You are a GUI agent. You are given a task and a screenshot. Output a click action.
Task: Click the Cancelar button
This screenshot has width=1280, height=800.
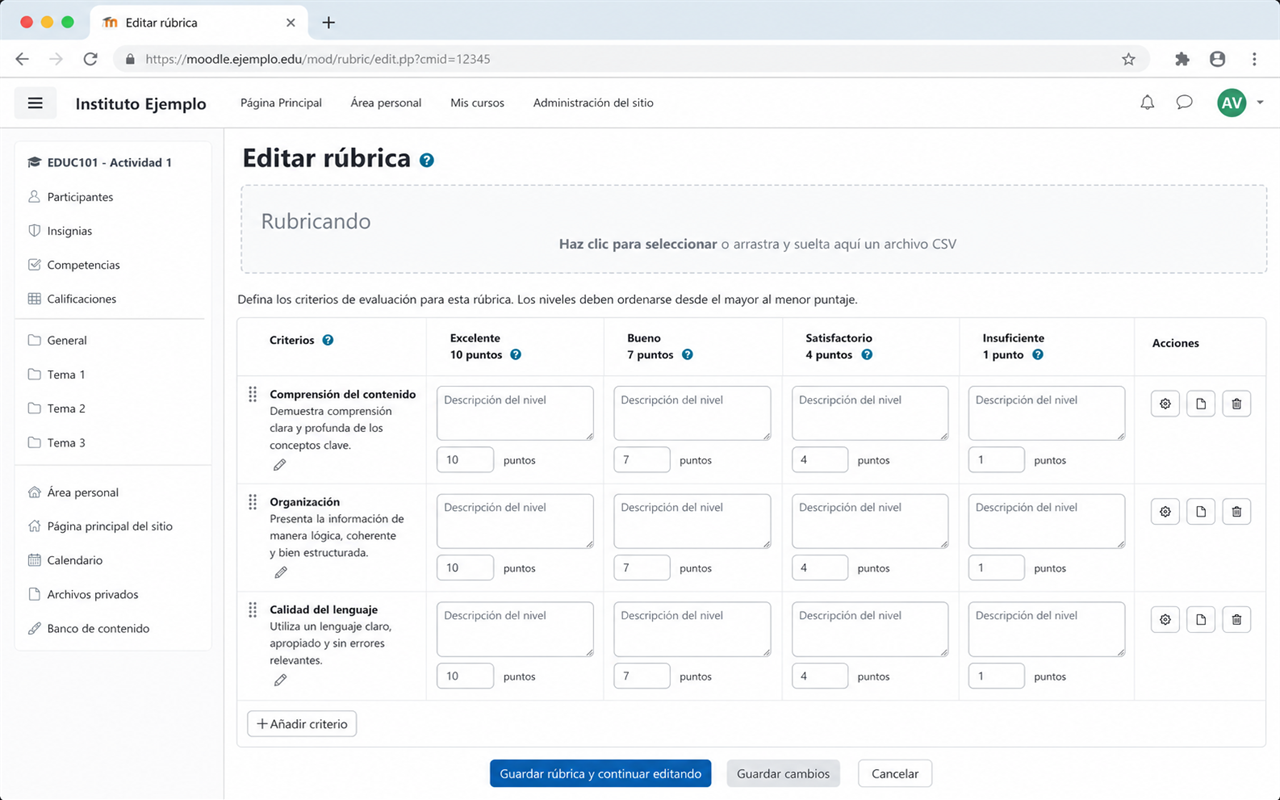[x=895, y=774]
